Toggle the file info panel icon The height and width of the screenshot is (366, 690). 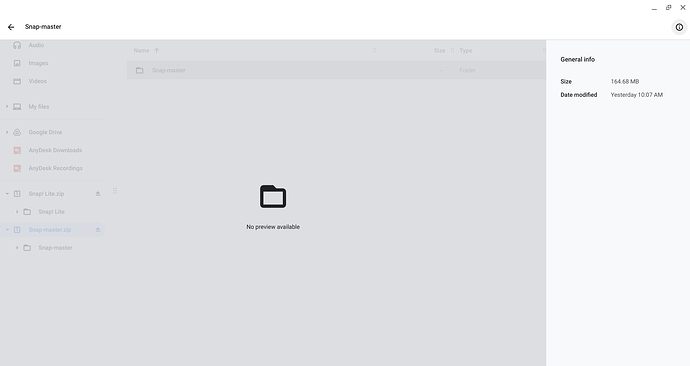pyautogui.click(x=679, y=27)
